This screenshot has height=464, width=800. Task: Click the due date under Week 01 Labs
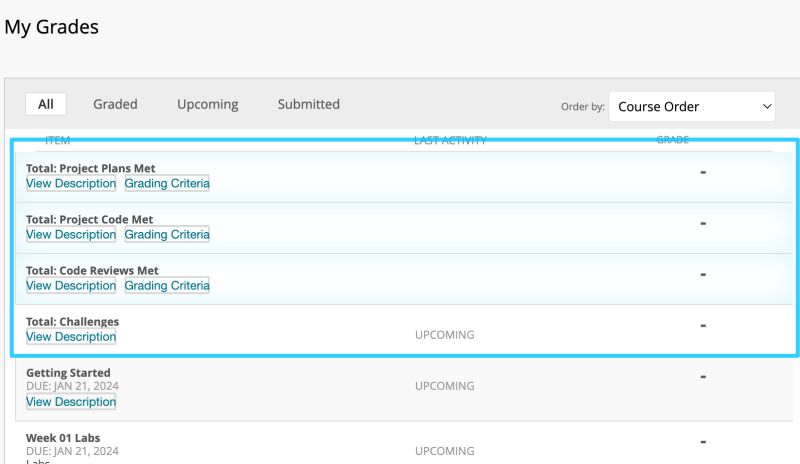point(72,451)
